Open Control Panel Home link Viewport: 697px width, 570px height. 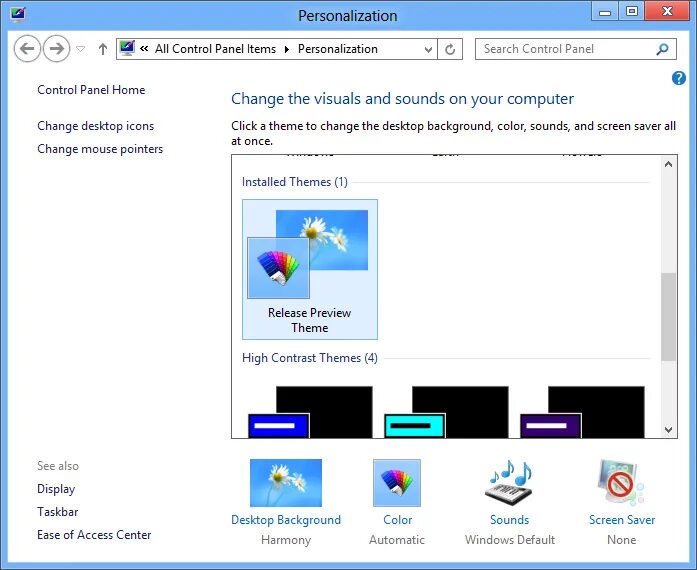91,90
